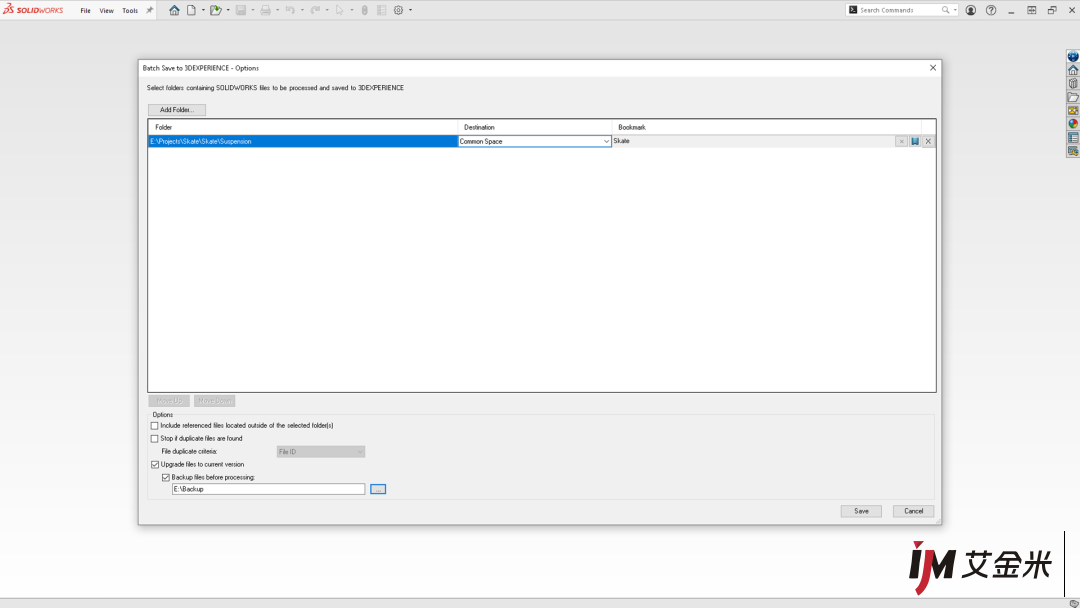Close the Batch Save Options dialog
This screenshot has width=1080, height=608.
pyautogui.click(x=933, y=67)
